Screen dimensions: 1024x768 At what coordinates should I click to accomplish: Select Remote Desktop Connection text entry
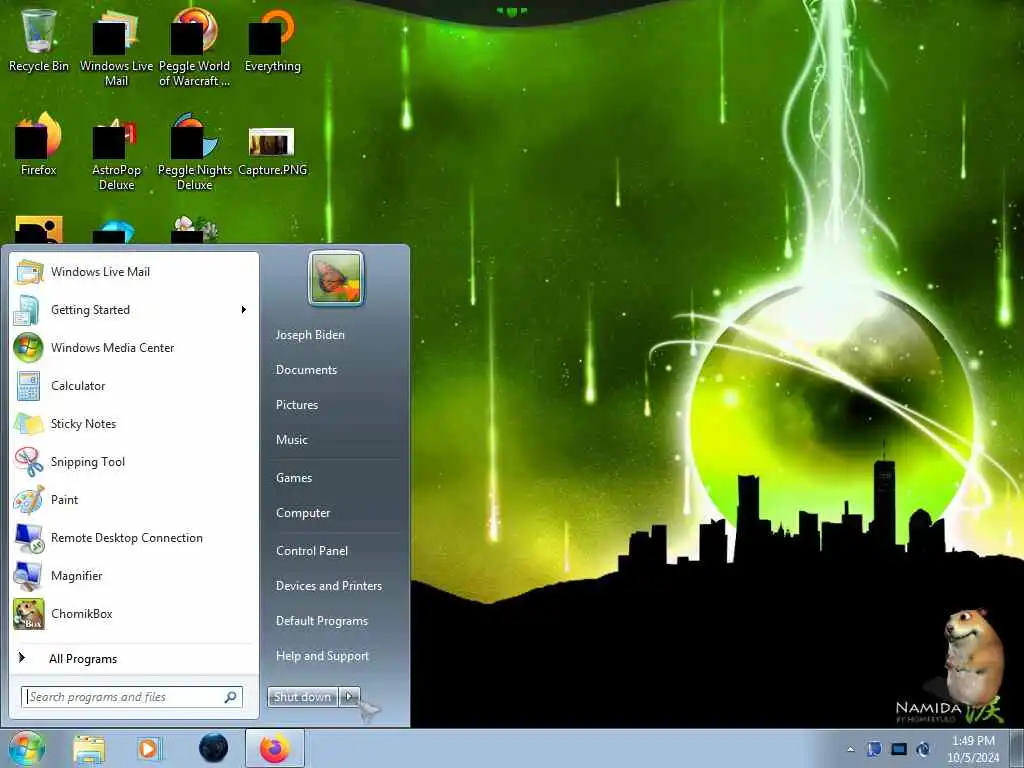coord(127,537)
